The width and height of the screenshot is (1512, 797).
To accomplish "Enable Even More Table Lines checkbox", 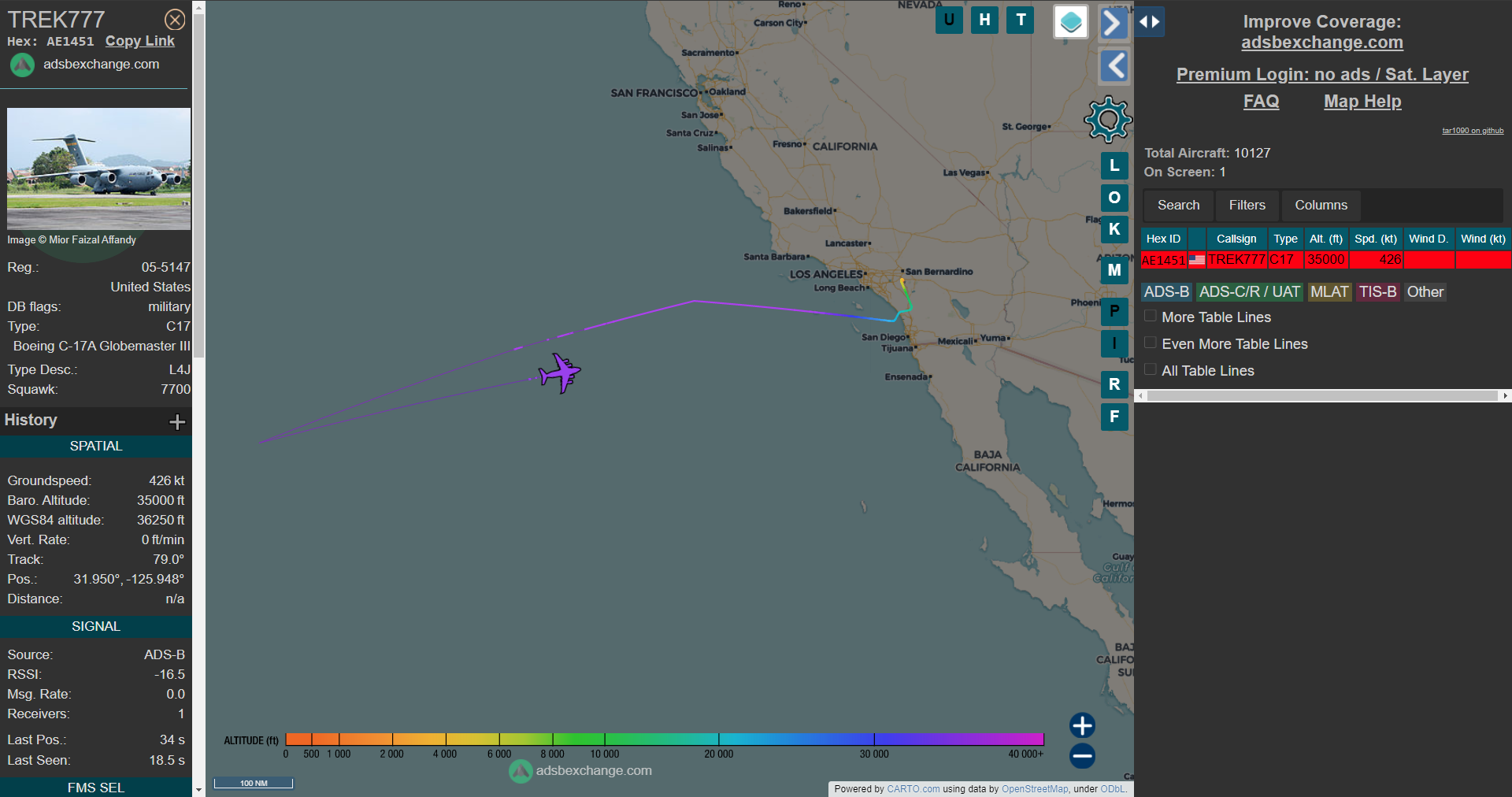I will [x=1151, y=343].
